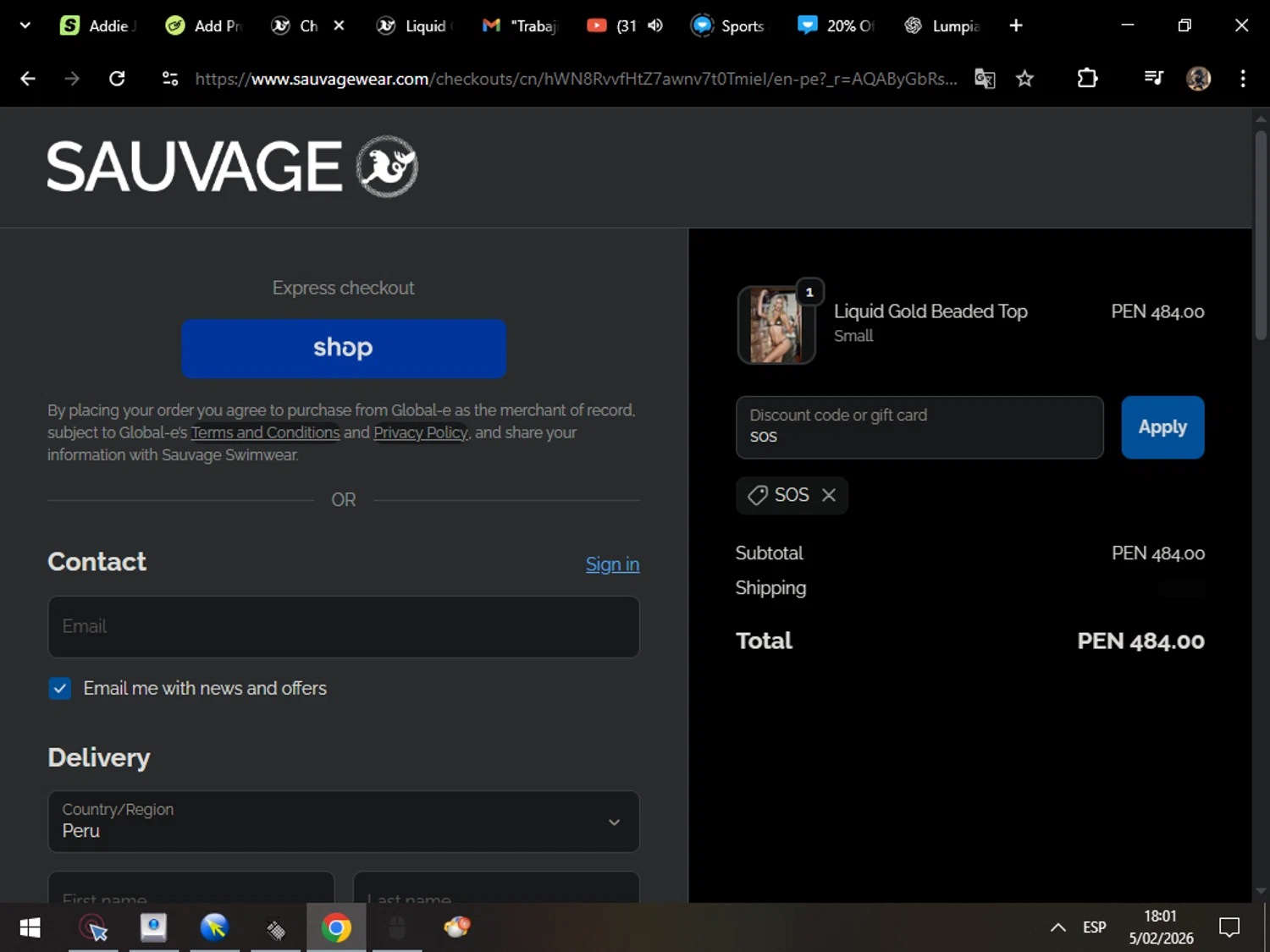Click the scrollbar down arrow
This screenshot has width=1270, height=952.
pos(1261,890)
